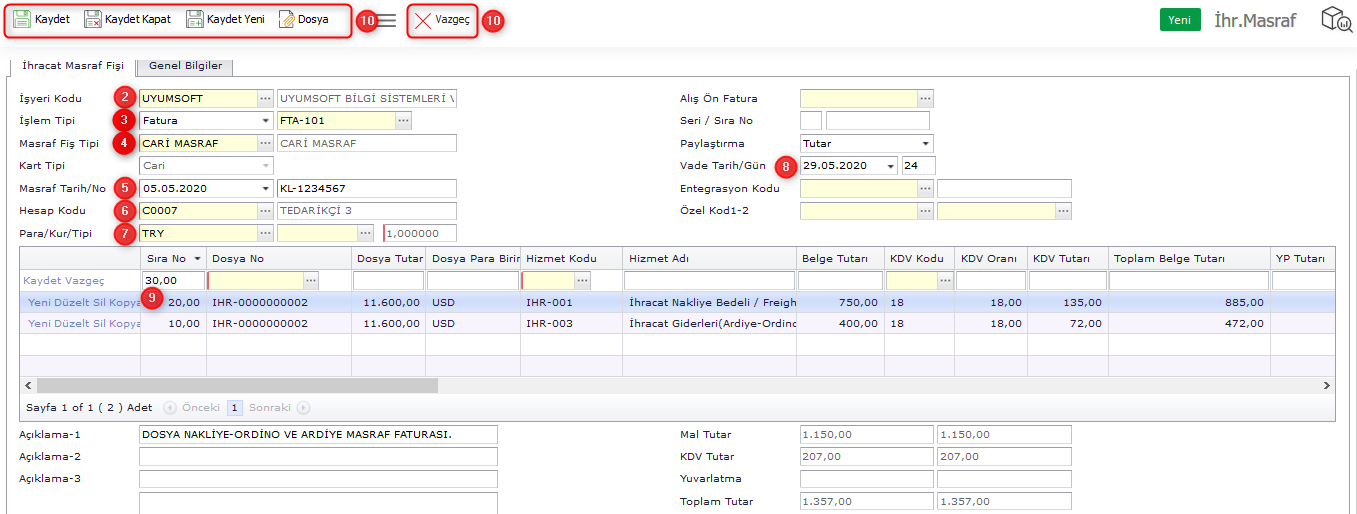Open lookup next to Alış Ön Fatura
This screenshot has height=514, width=1357.
click(925, 99)
